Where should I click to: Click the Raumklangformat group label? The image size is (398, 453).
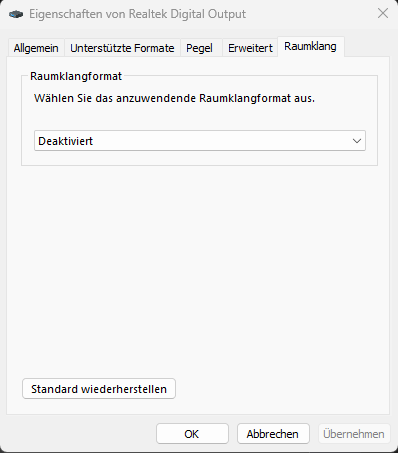coord(76,76)
